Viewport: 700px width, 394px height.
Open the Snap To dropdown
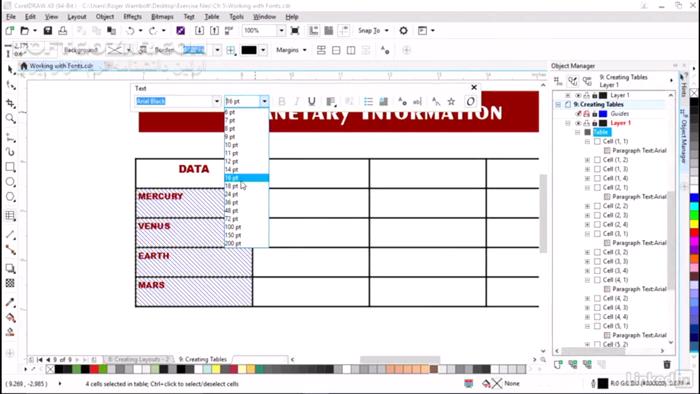(374, 31)
